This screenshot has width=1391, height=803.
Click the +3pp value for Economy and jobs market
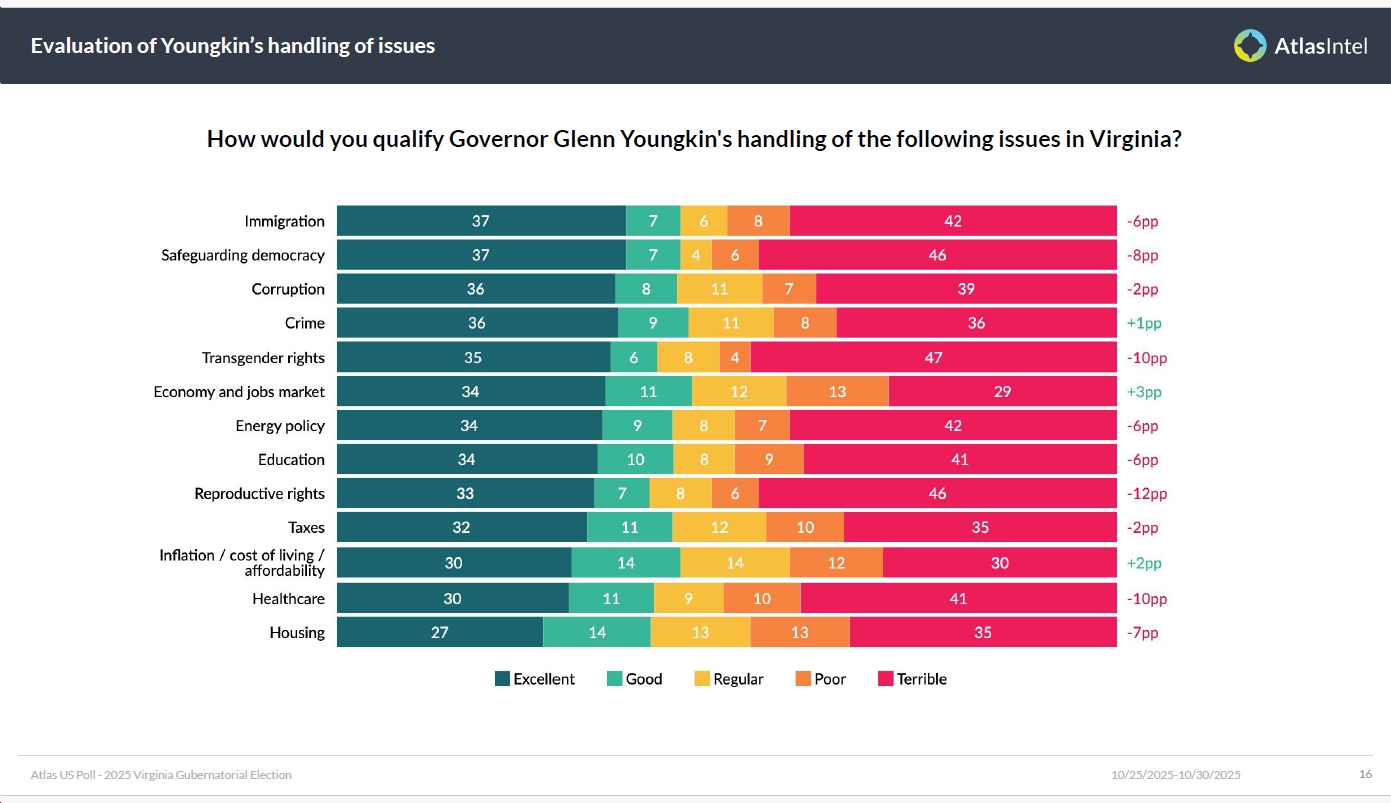coord(1143,392)
